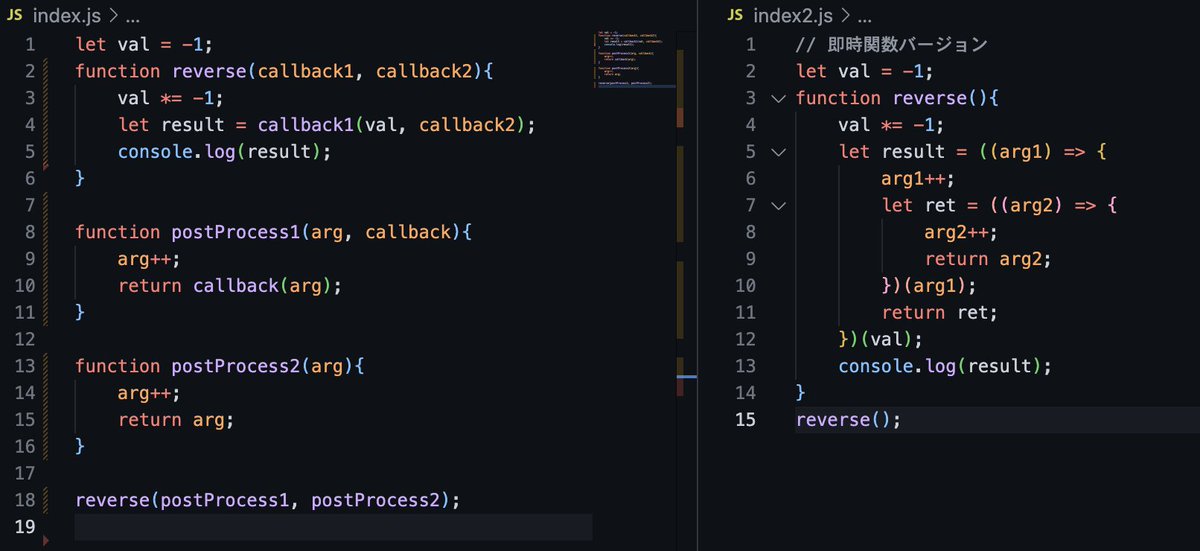
Task: Click 'arg++;' on line 9 of index.js
Action: (x=150, y=259)
